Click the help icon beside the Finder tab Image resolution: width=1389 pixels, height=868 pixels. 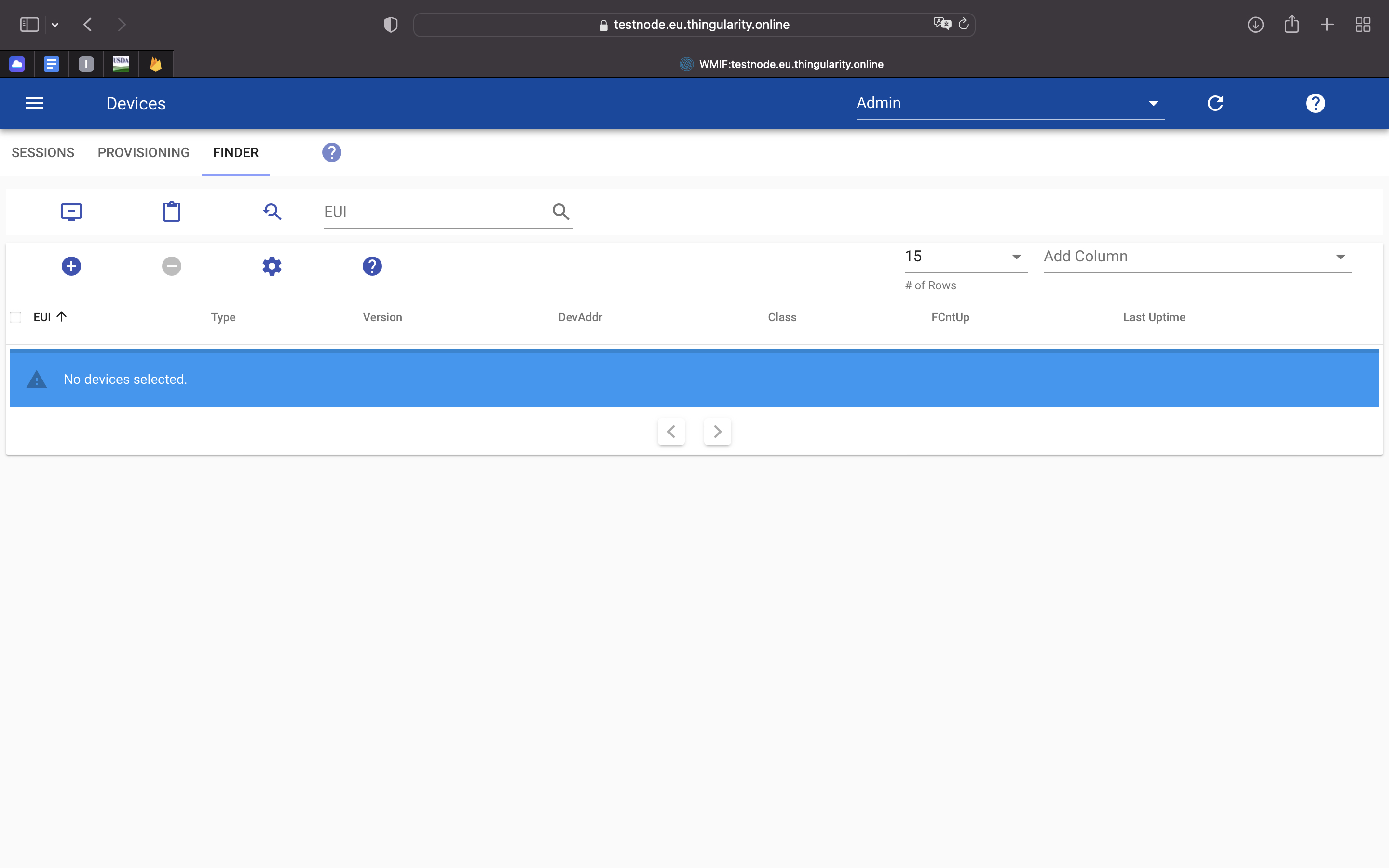click(331, 153)
